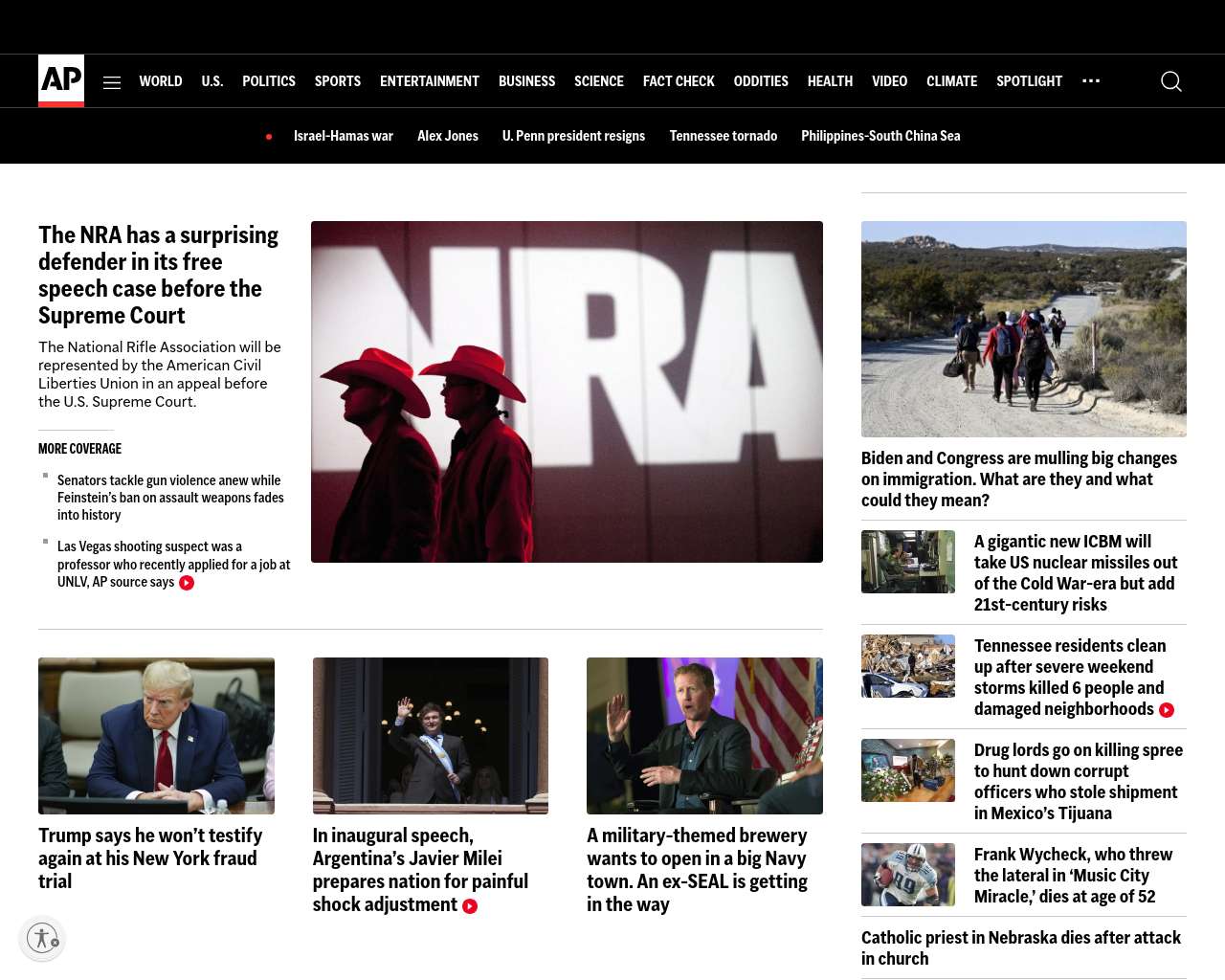
Task: Click the Tijuana drug lords thumbnail
Action: (908, 770)
